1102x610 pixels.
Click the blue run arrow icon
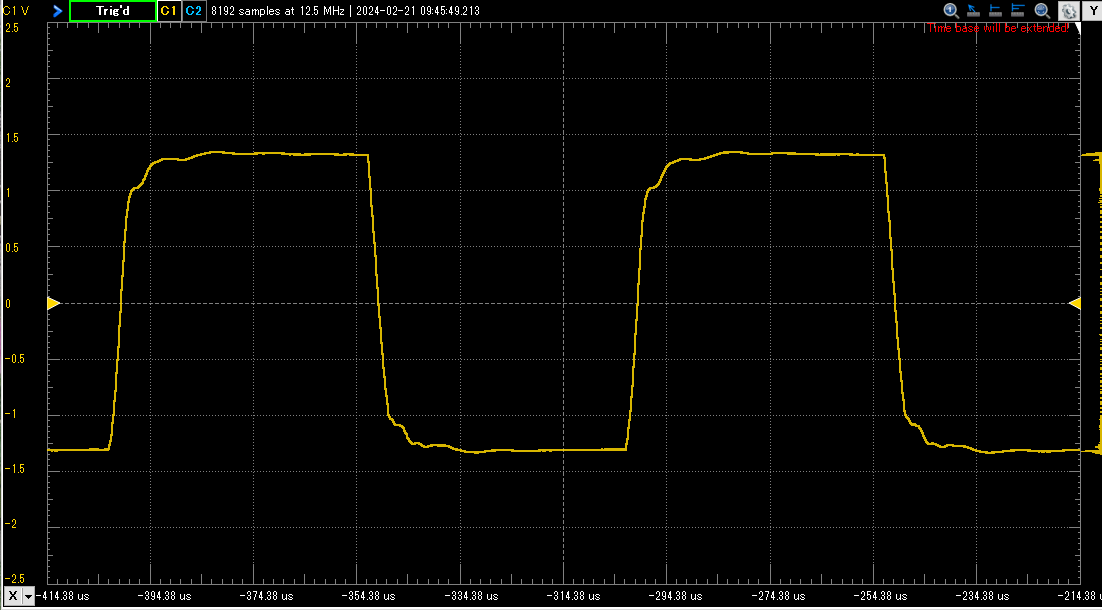coord(58,11)
